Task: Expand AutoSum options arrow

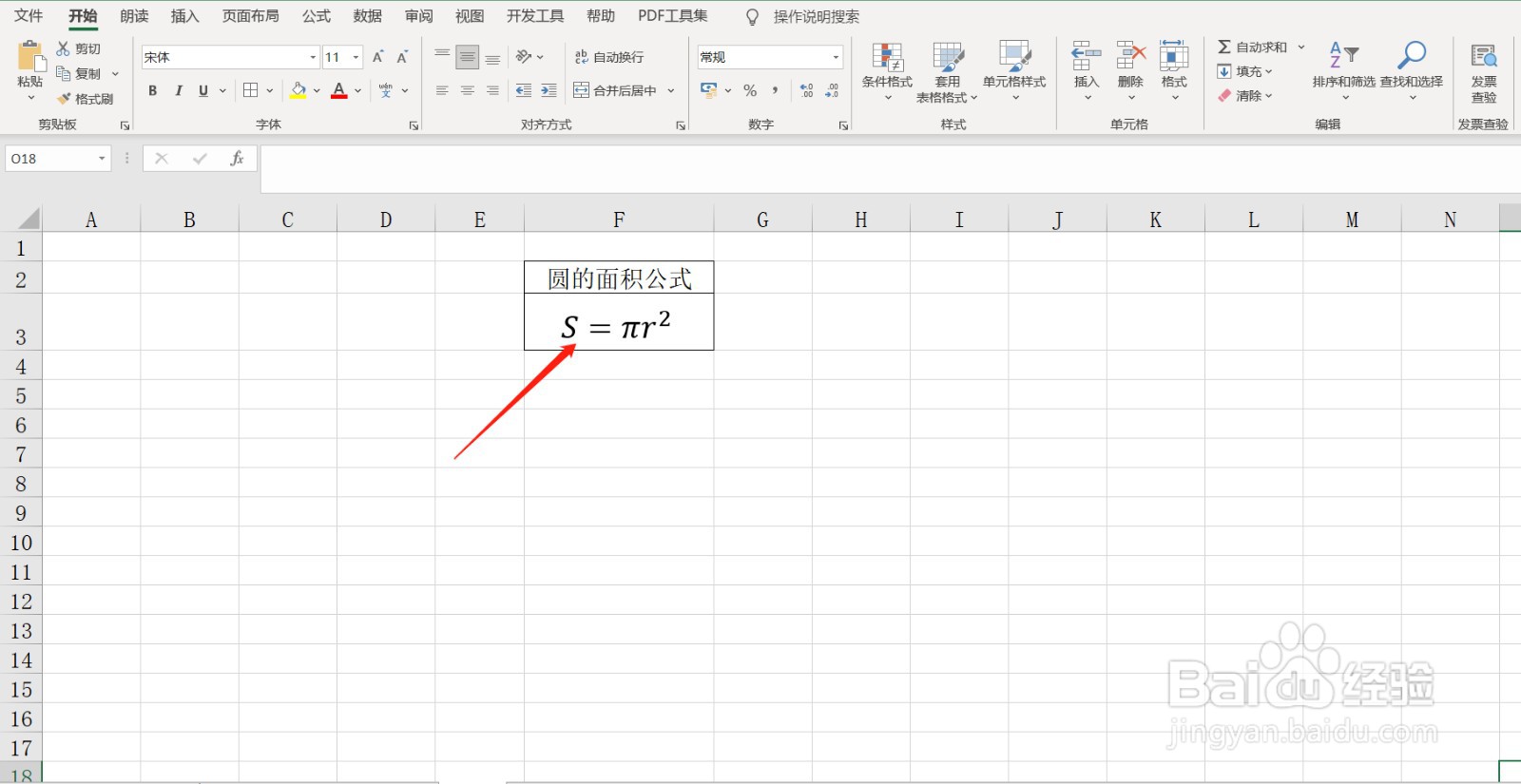Action: pyautogui.click(x=1301, y=47)
